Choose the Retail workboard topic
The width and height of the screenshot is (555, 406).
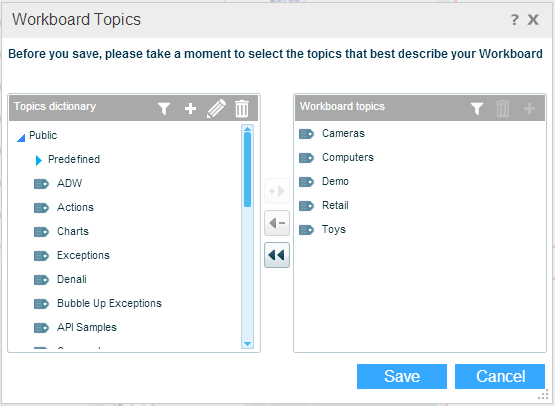335,205
